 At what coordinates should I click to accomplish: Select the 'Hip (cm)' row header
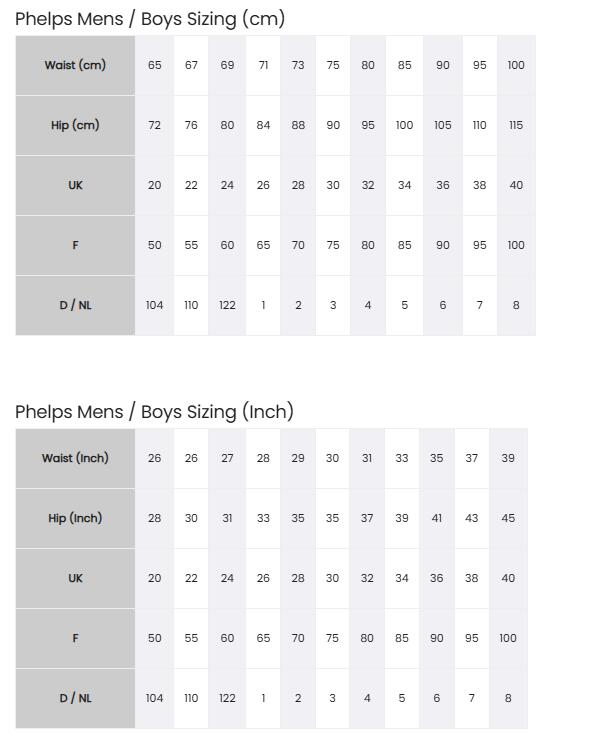(x=75, y=125)
